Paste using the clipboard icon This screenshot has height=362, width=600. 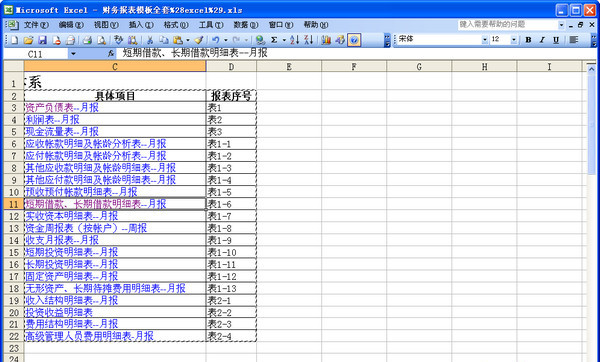click(178, 40)
